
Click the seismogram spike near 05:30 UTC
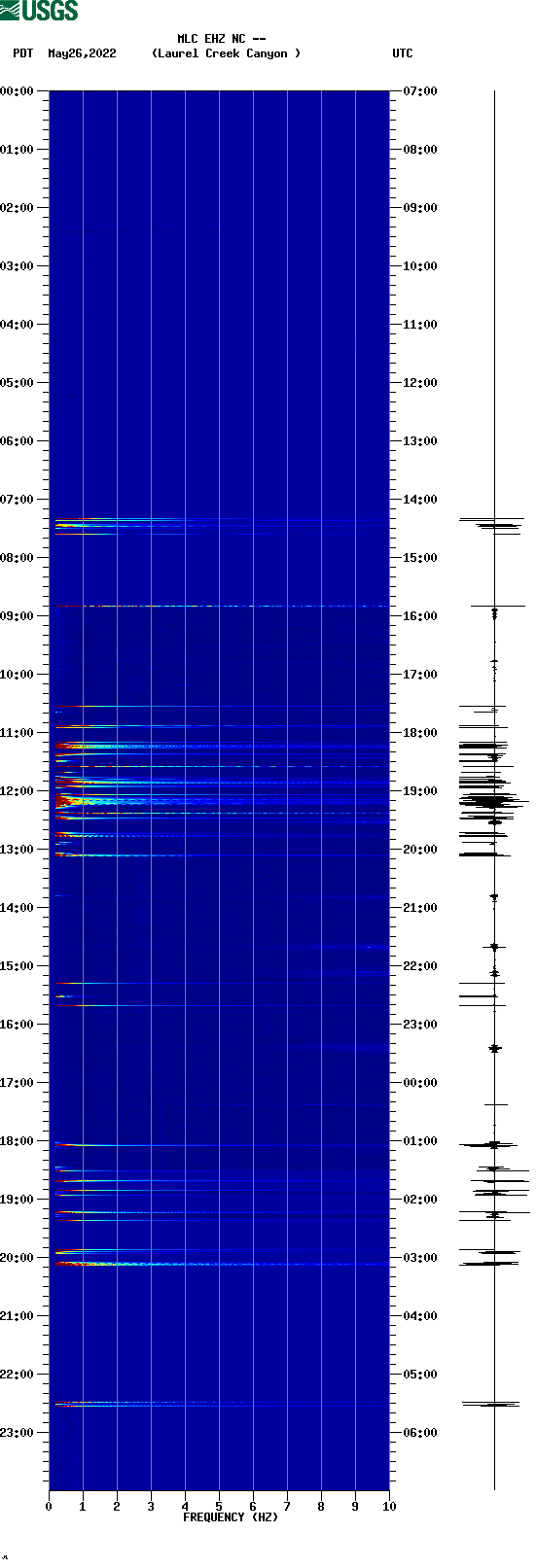492,1404
